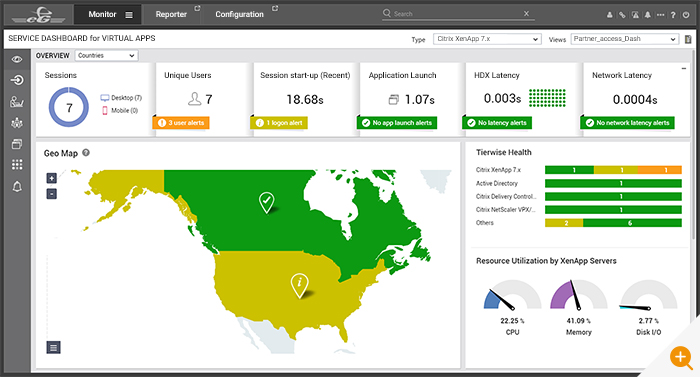Click the No app launch alerts button
This screenshot has height=377, width=700.
tap(397, 123)
